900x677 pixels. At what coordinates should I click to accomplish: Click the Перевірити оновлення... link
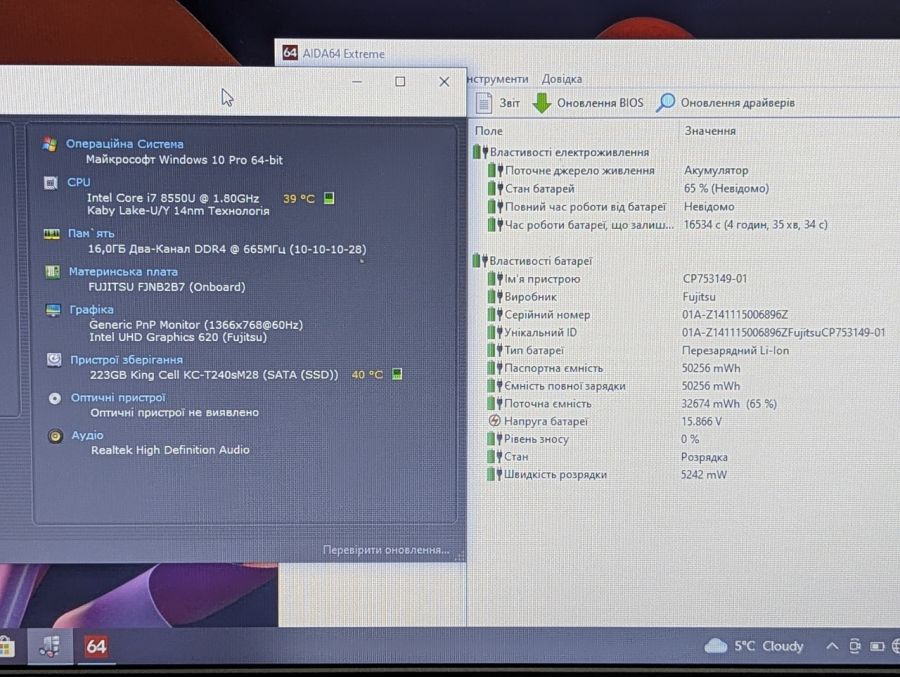(386, 550)
